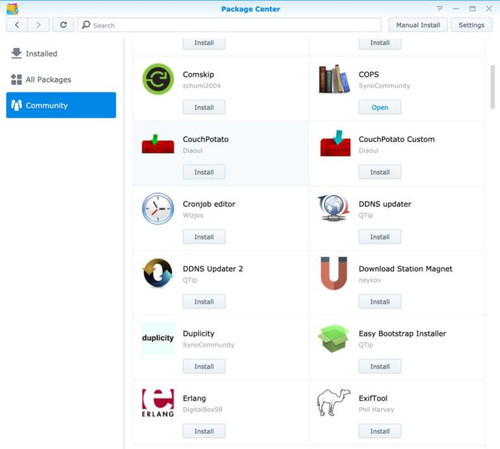Click the vertical scrollbar thumb
The height and width of the screenshot is (449, 500).
coord(493,87)
